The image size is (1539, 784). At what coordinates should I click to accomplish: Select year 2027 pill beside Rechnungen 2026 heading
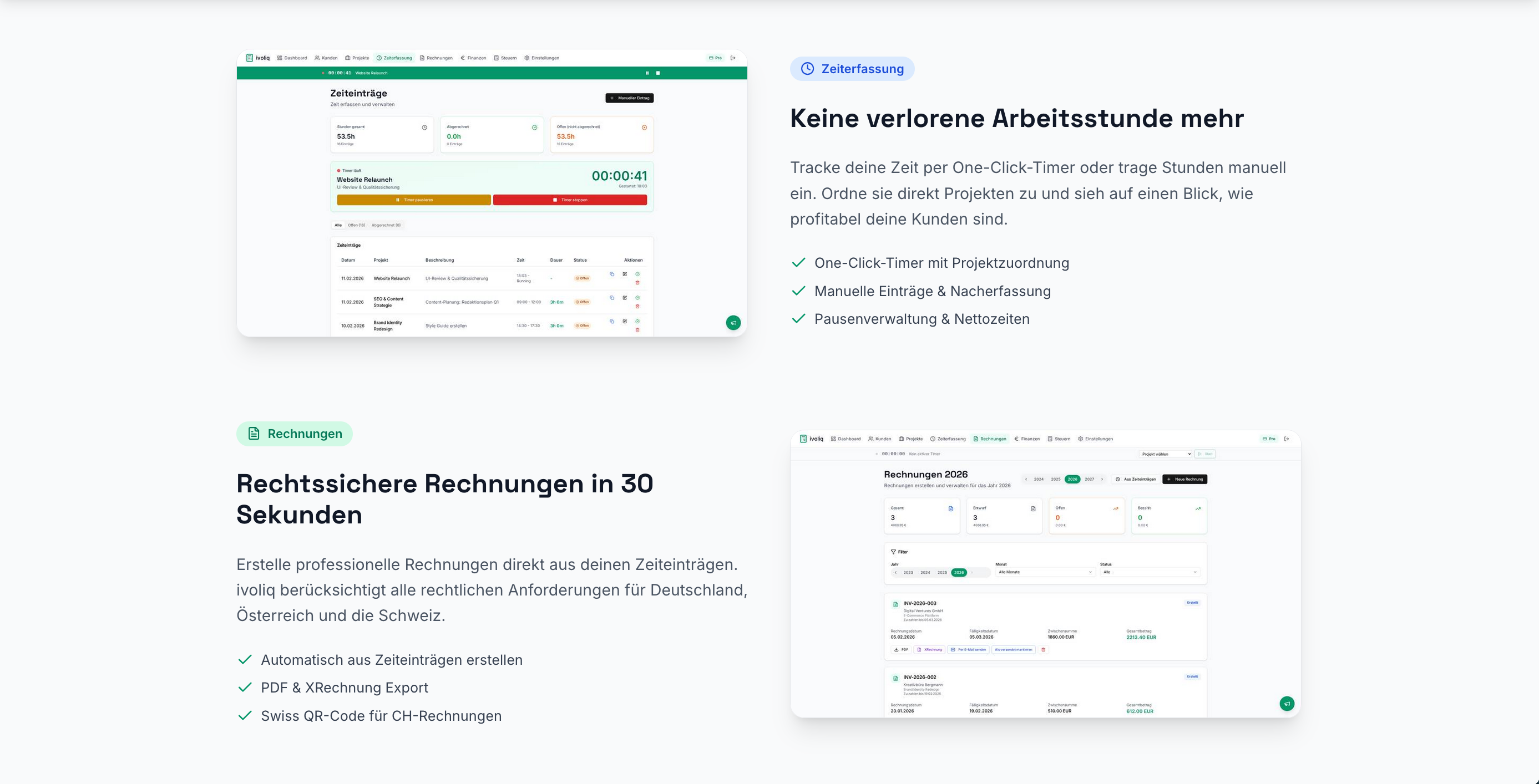pos(1089,479)
